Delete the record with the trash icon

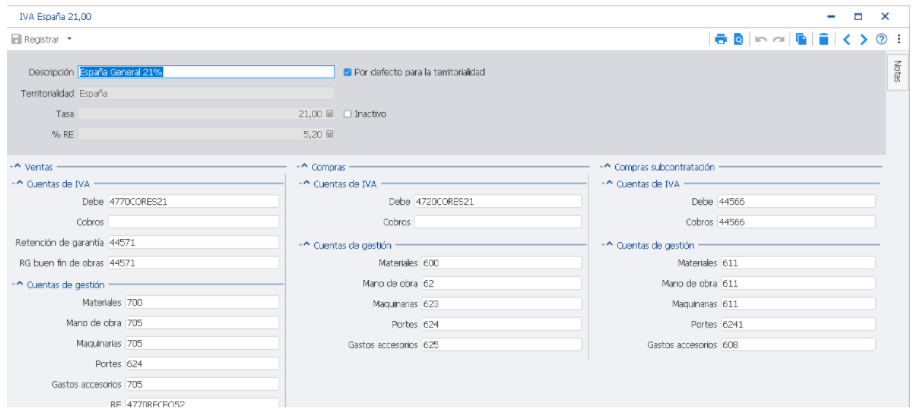pyautogui.click(x=823, y=39)
